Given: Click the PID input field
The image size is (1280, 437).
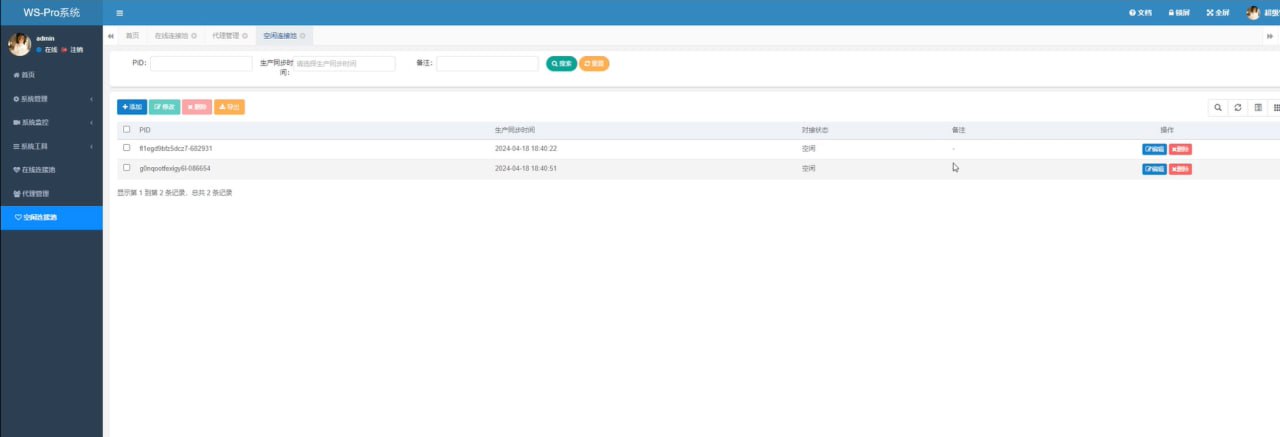Looking at the screenshot, I should (x=201, y=63).
